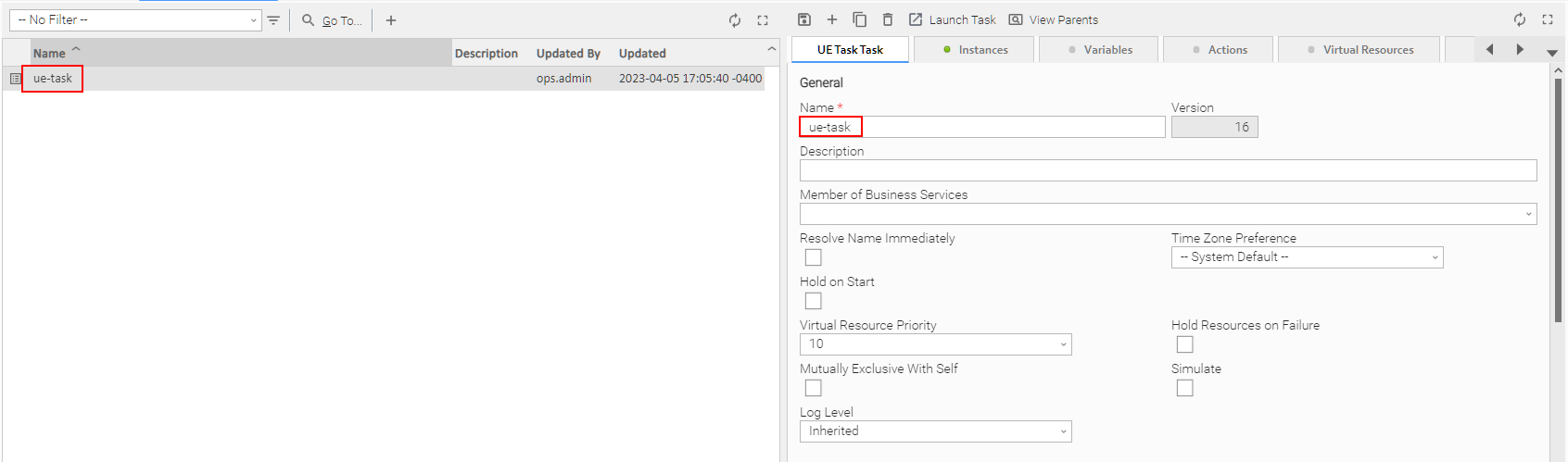Click the Delete trash icon

(888, 19)
